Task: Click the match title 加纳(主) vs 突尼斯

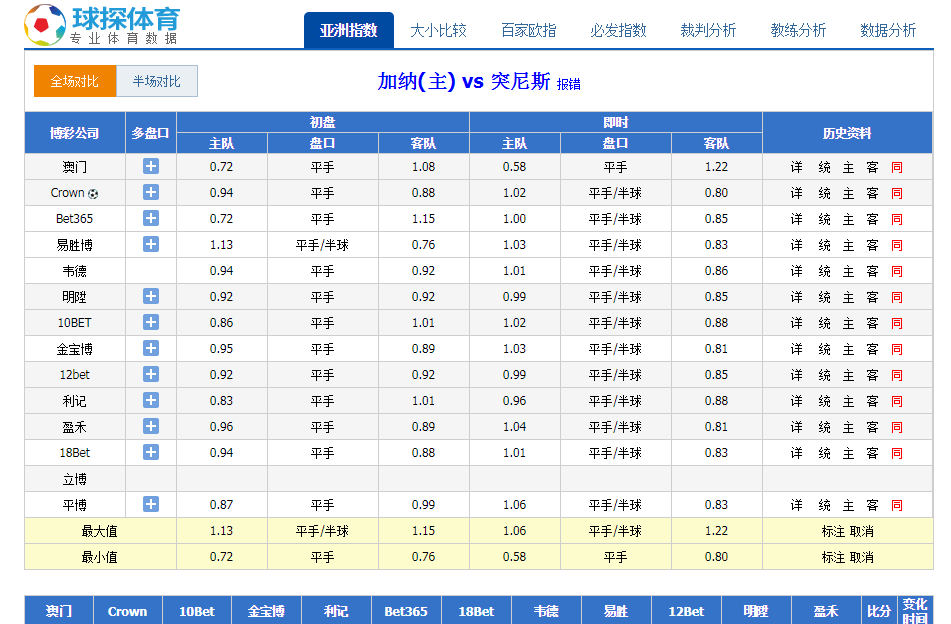Action: pyautogui.click(x=464, y=81)
